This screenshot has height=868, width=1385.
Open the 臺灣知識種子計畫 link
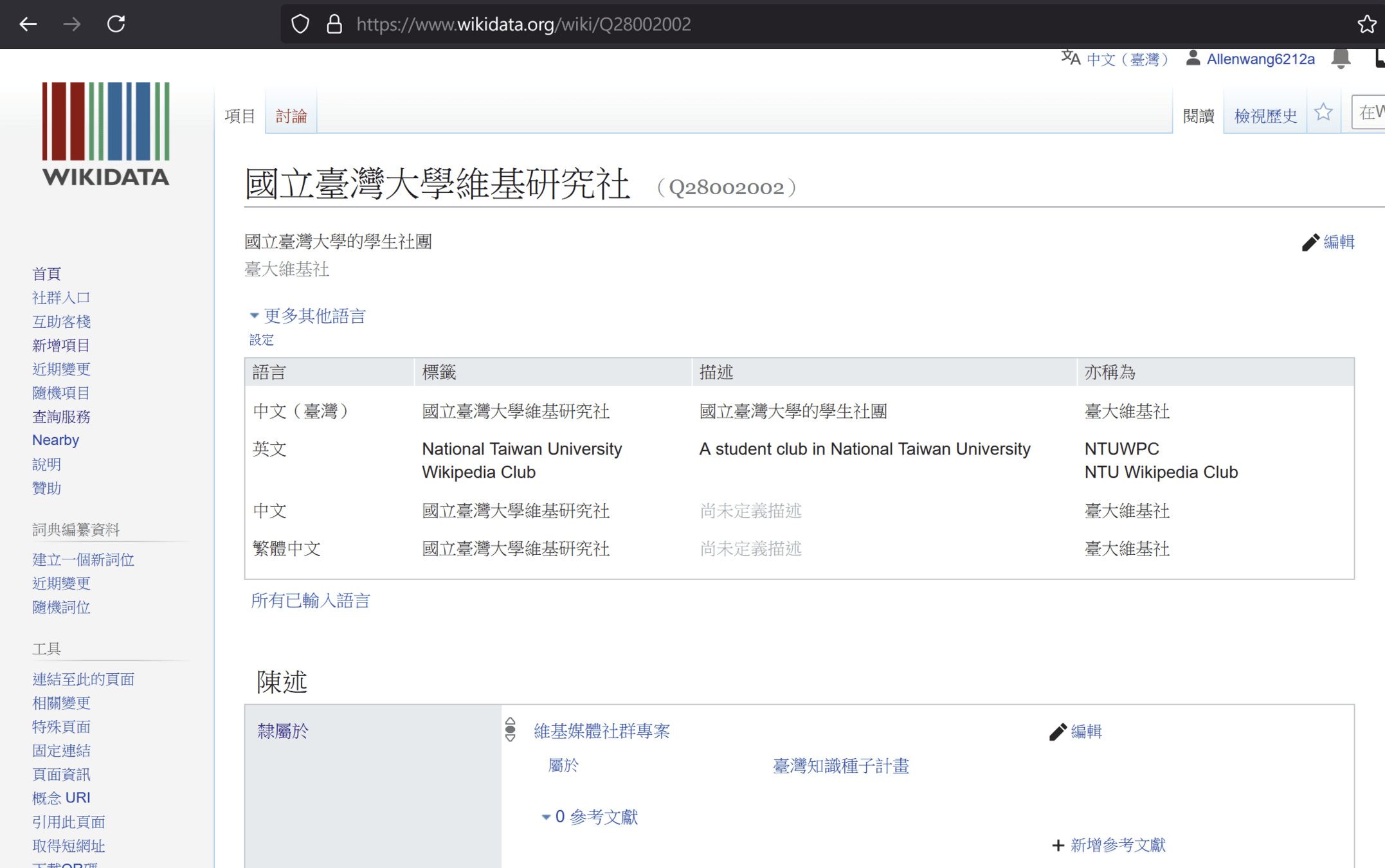click(840, 766)
